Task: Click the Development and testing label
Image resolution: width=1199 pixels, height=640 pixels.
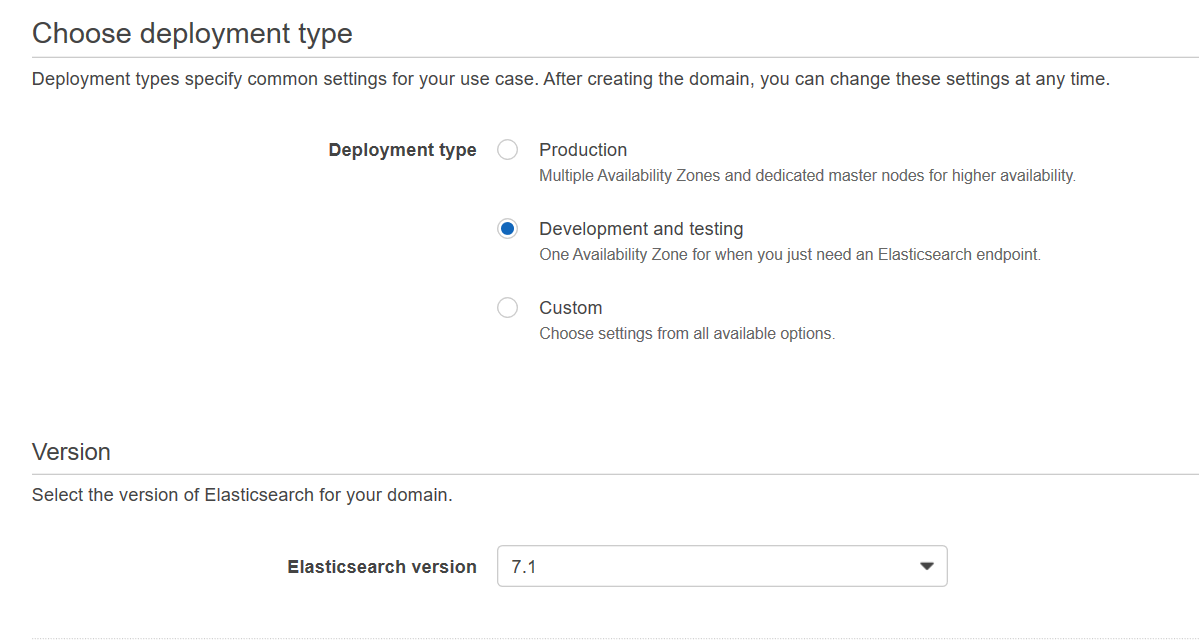Action: click(641, 229)
